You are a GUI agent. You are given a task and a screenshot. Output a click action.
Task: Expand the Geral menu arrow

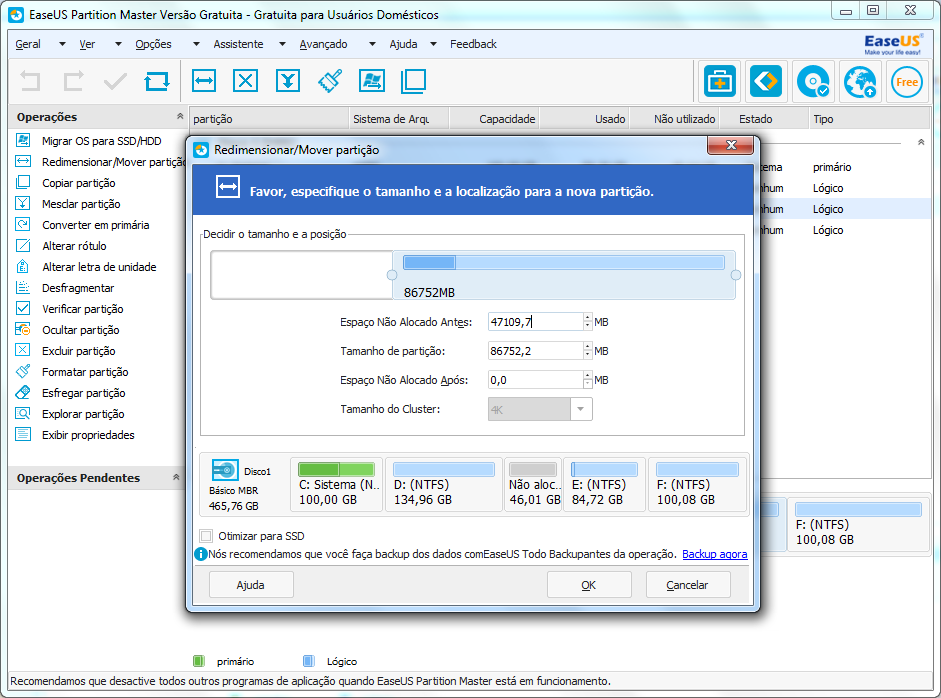click(x=62, y=44)
